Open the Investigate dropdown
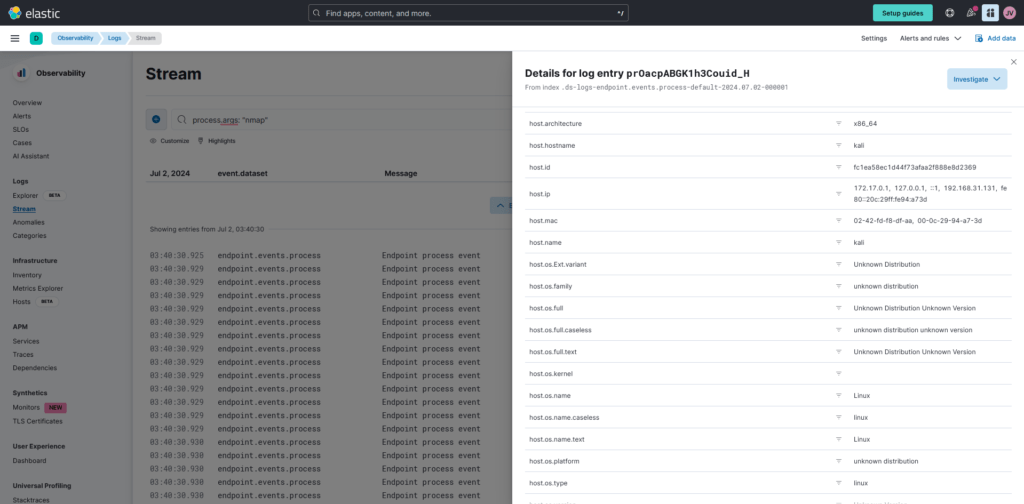Image resolution: width=1024 pixels, height=504 pixels. coord(977,79)
